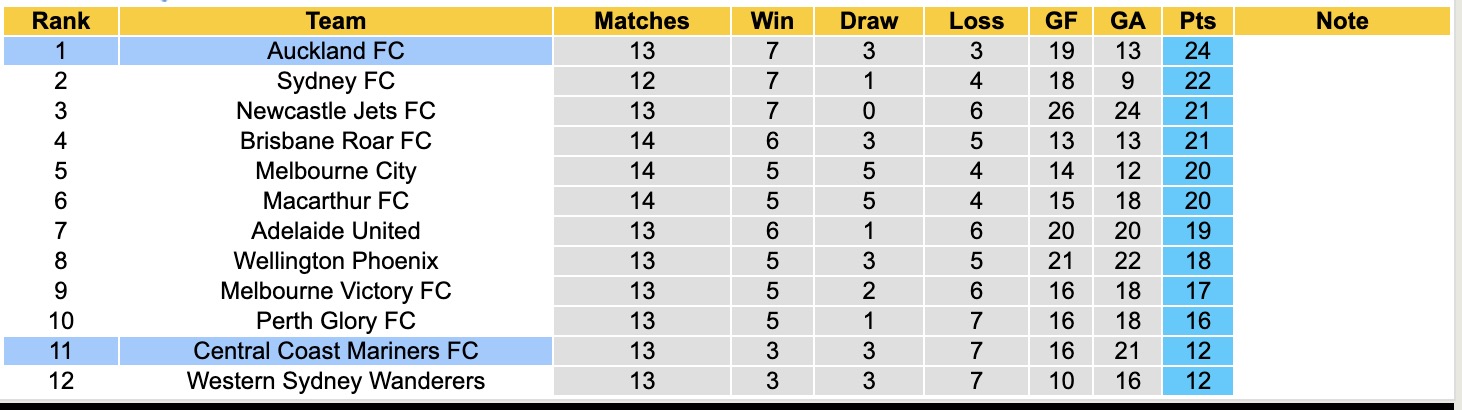Select Melbourne Victory FC entry
The image size is (1462, 410).
pos(335,291)
